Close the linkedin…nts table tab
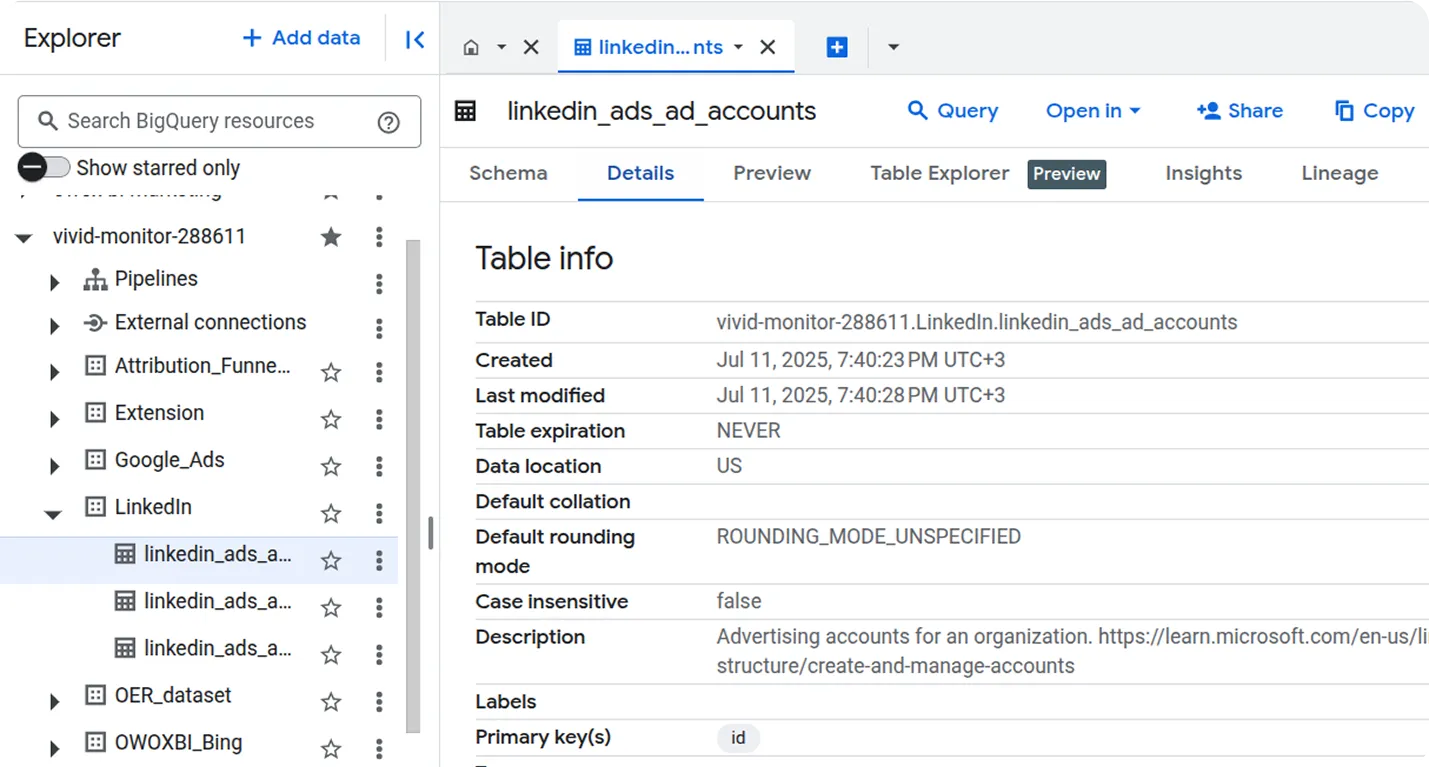This screenshot has width=1429, height=767. 768,47
